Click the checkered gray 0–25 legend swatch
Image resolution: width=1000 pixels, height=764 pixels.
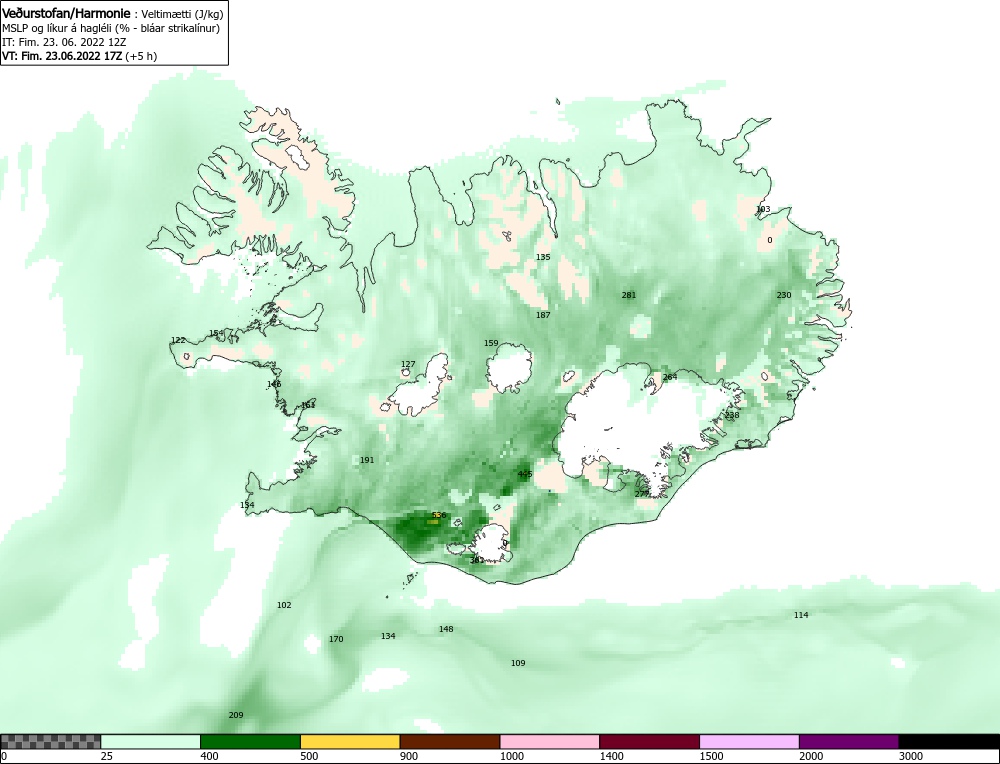(50, 742)
